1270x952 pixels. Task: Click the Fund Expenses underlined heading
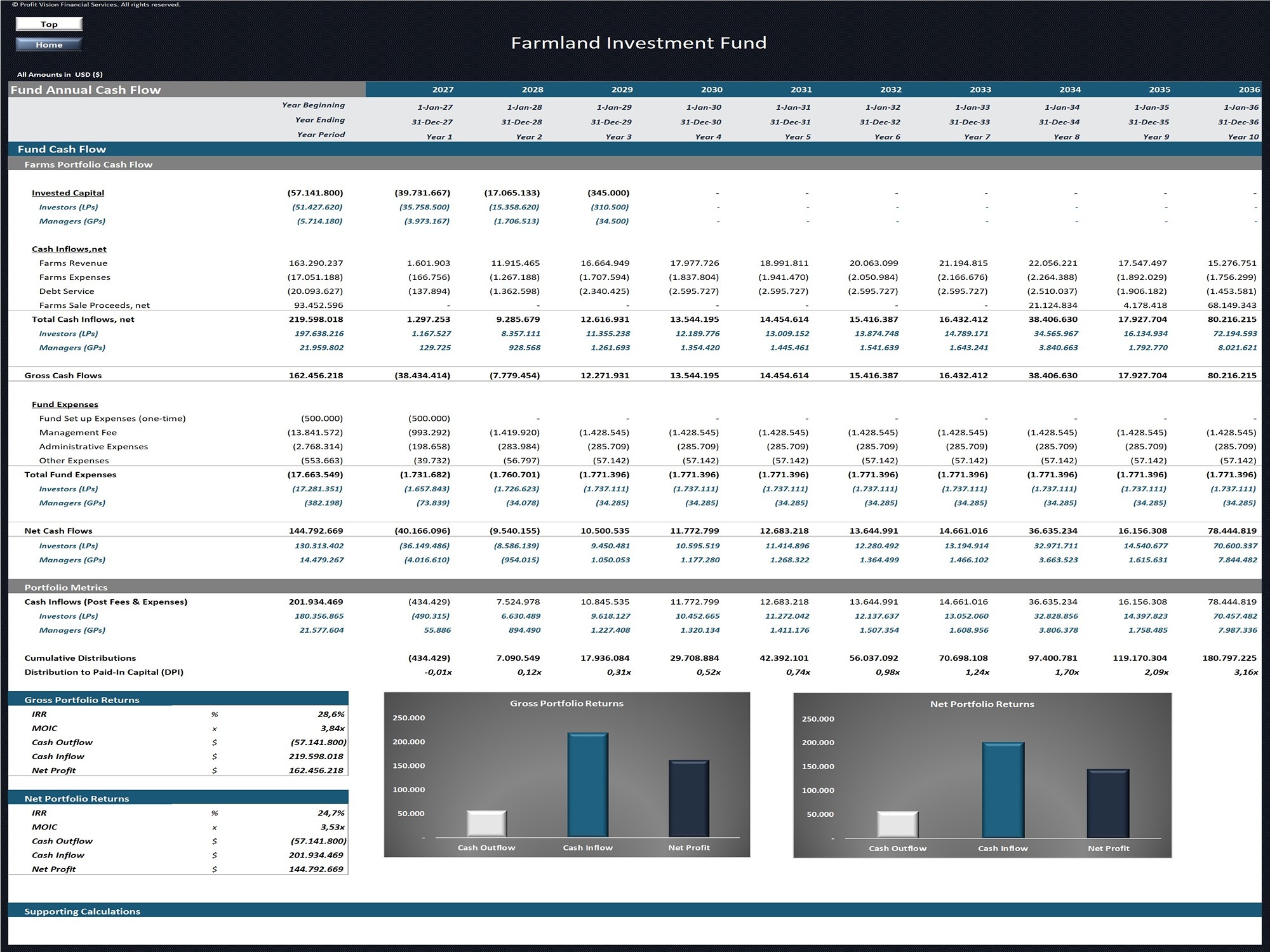(65, 404)
